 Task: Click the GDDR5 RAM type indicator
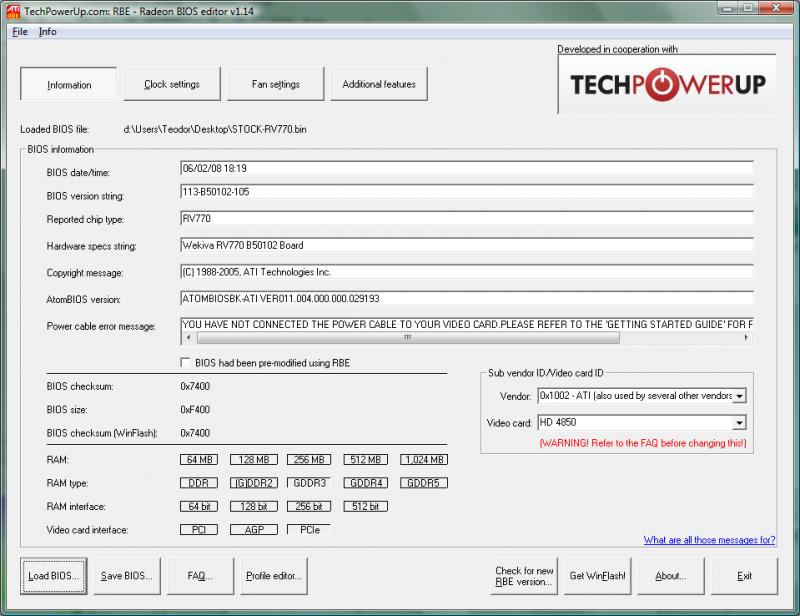coord(424,483)
